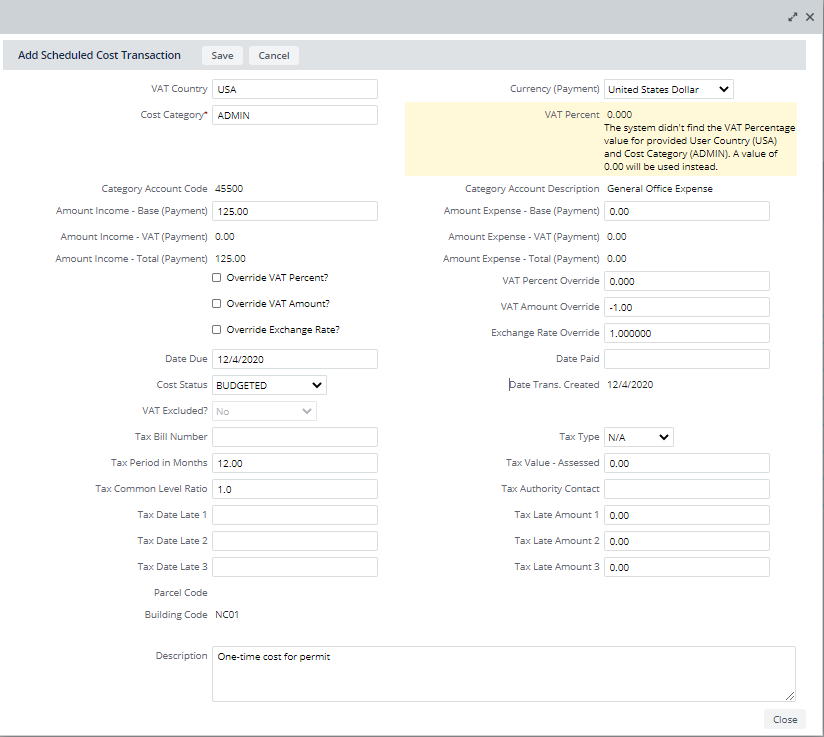
Task: Click the Tax Date Late 1 field
Action: coord(294,514)
